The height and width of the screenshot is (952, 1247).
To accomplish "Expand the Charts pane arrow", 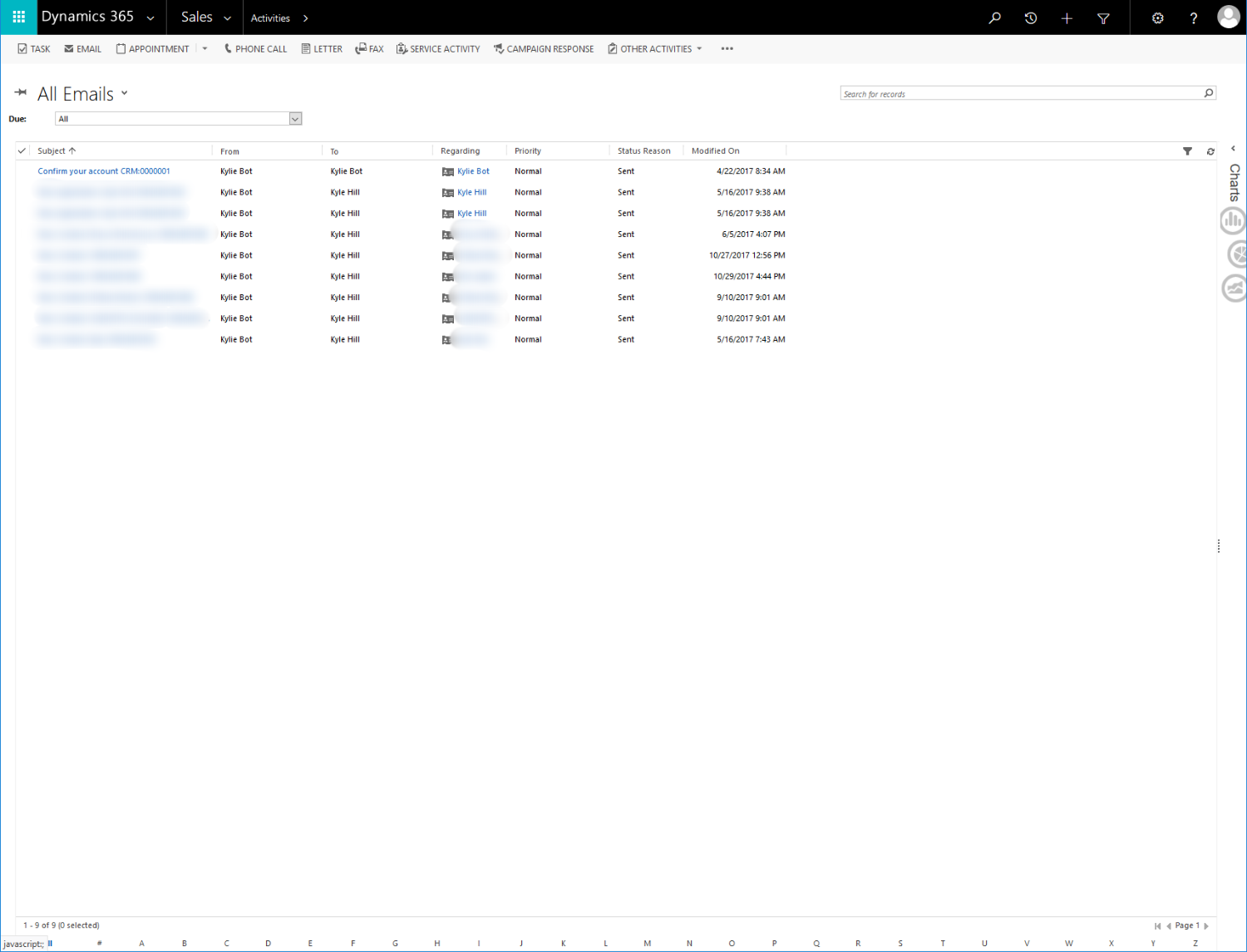I will point(1233,149).
